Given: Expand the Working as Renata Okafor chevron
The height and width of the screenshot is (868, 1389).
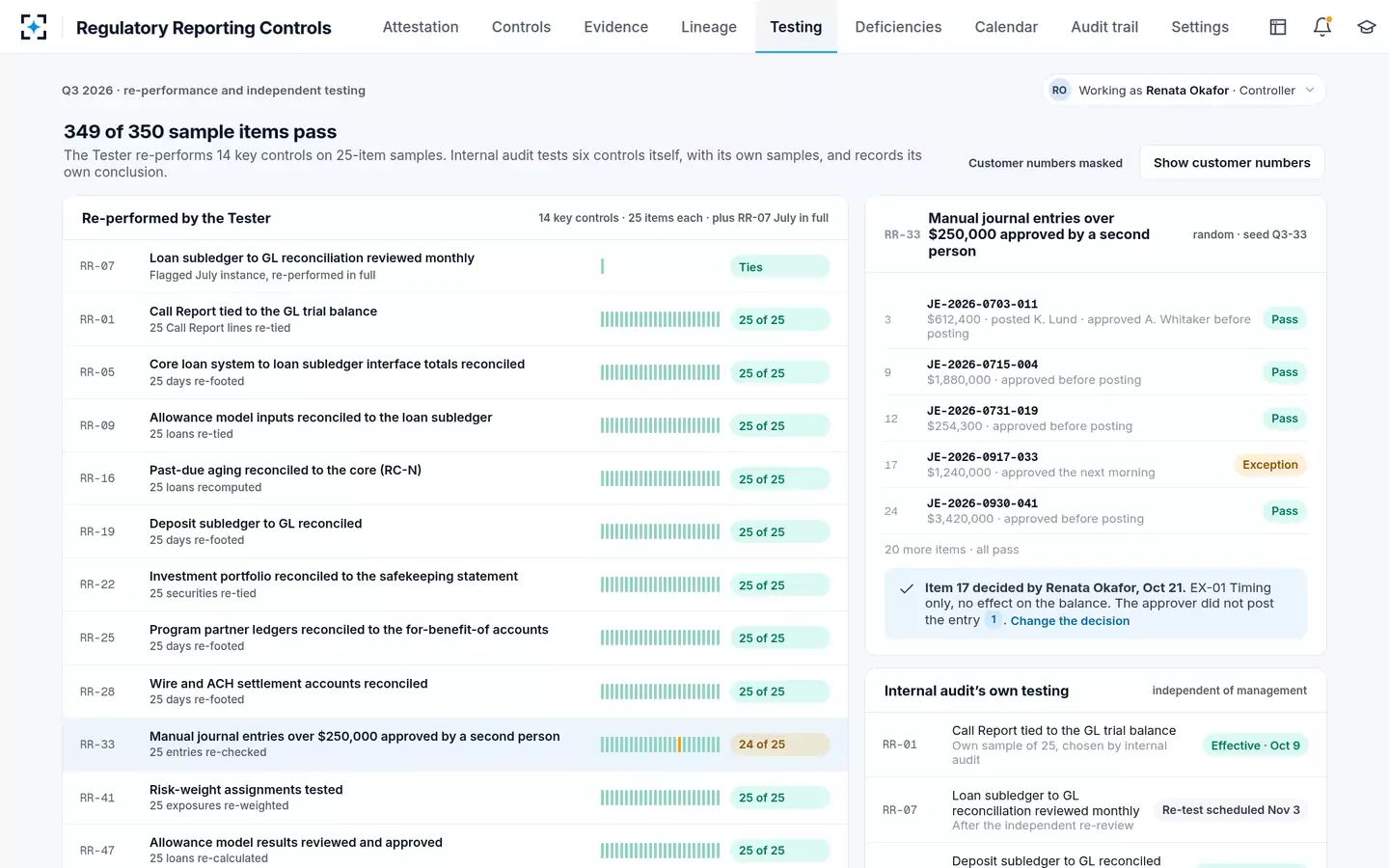Looking at the screenshot, I should click(1310, 91).
